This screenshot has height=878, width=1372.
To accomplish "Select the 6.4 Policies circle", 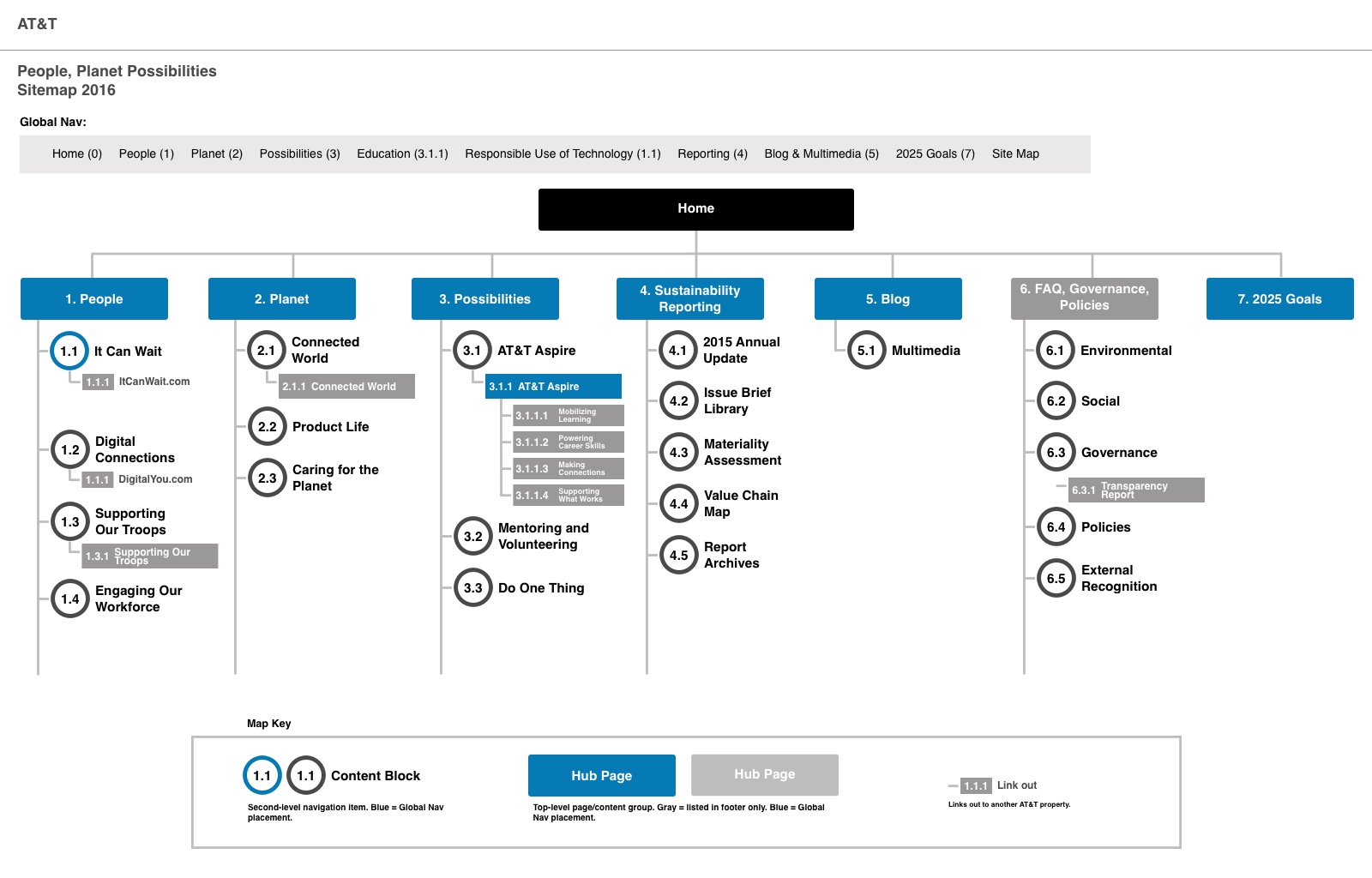I will (1056, 527).
